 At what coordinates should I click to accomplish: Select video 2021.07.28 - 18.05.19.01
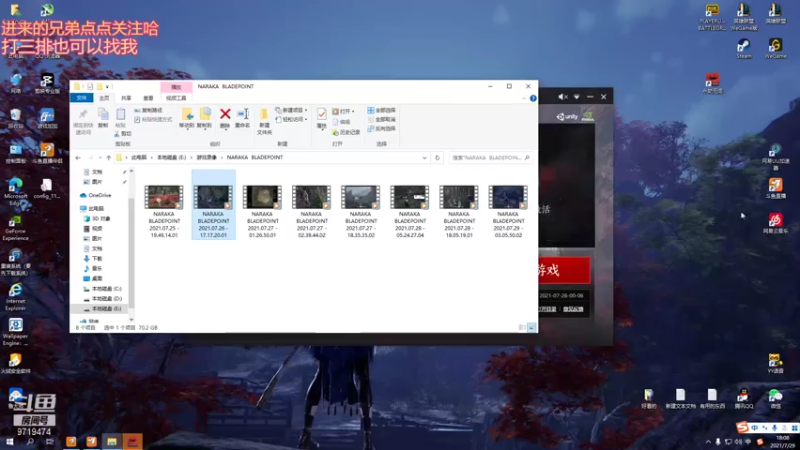click(x=459, y=211)
